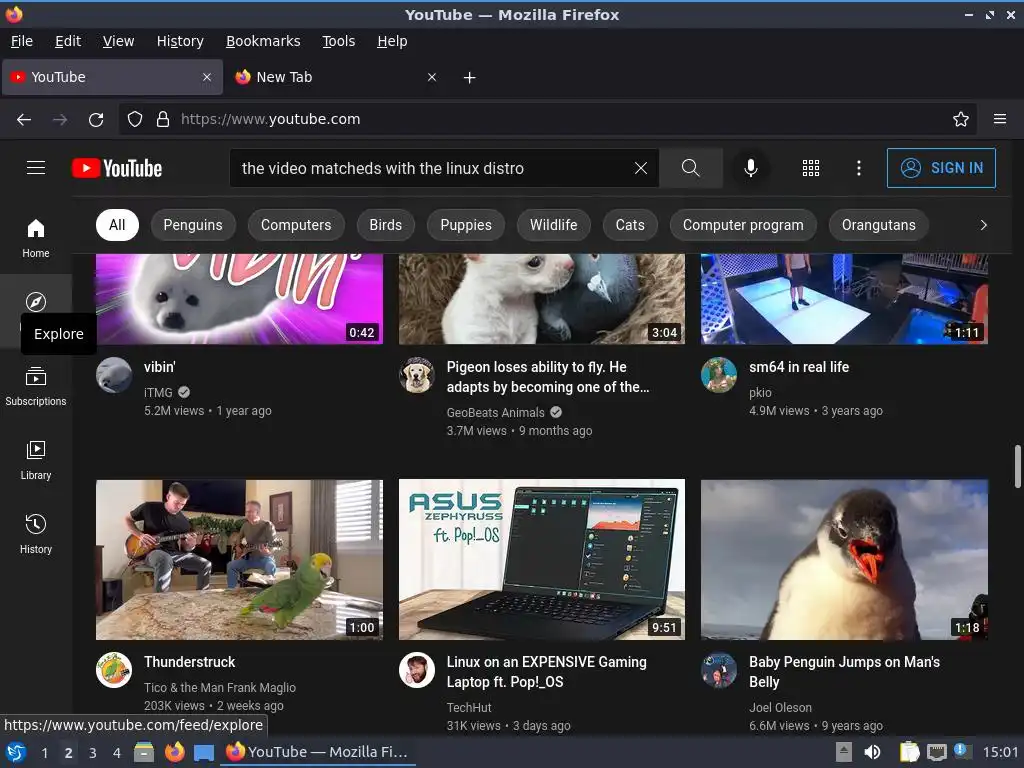Open the History menu in the menu bar

click(x=180, y=41)
